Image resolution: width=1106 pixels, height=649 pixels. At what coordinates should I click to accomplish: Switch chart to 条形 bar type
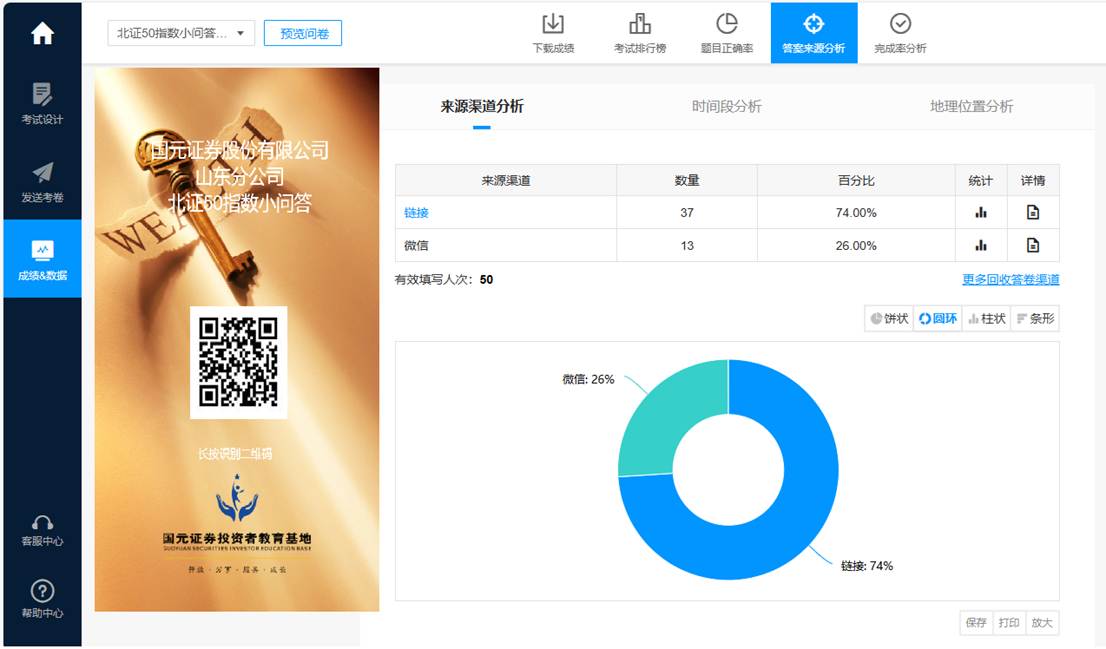point(1035,319)
